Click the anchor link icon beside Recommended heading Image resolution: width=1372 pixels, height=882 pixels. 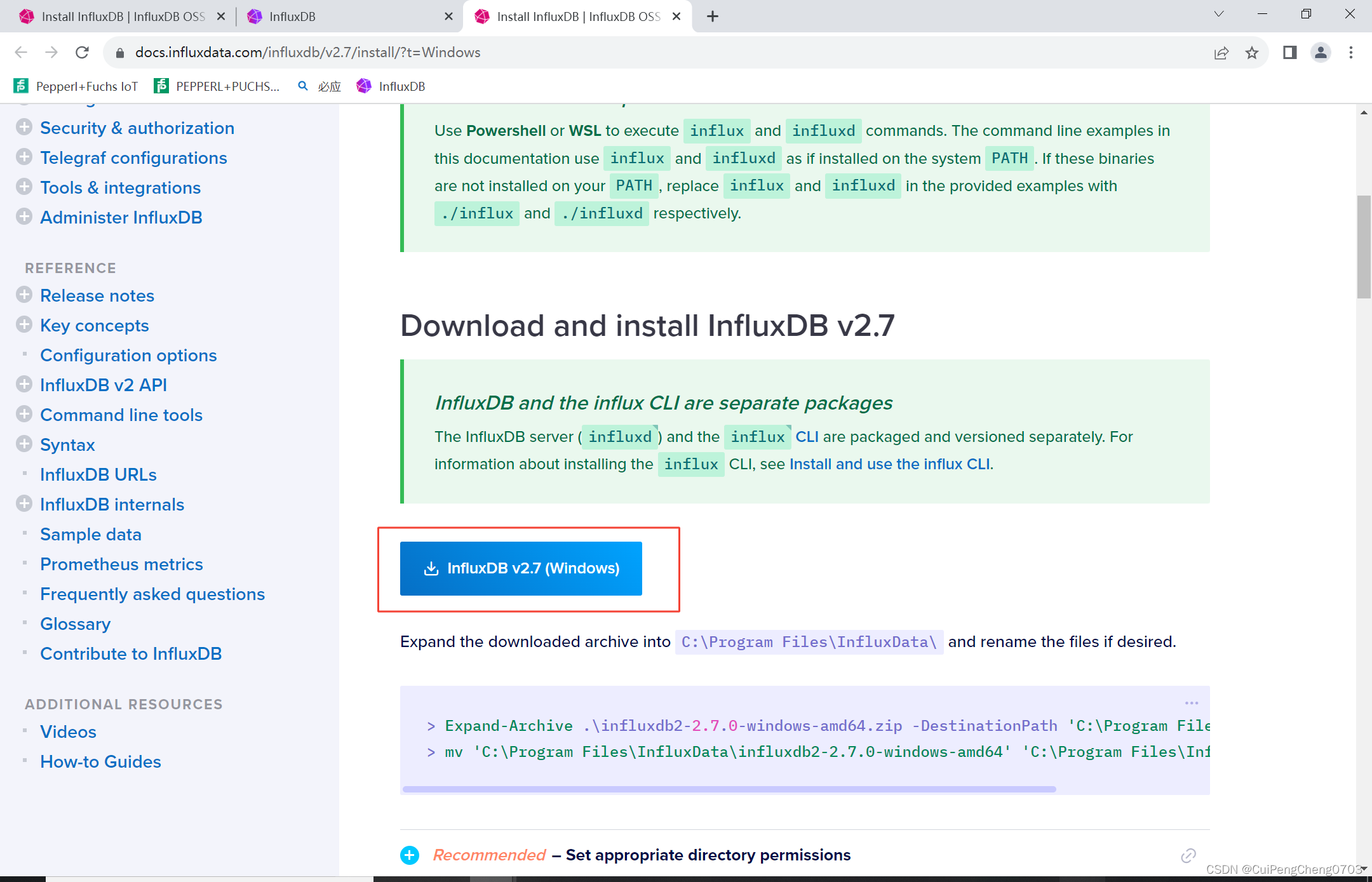pos(1187,855)
